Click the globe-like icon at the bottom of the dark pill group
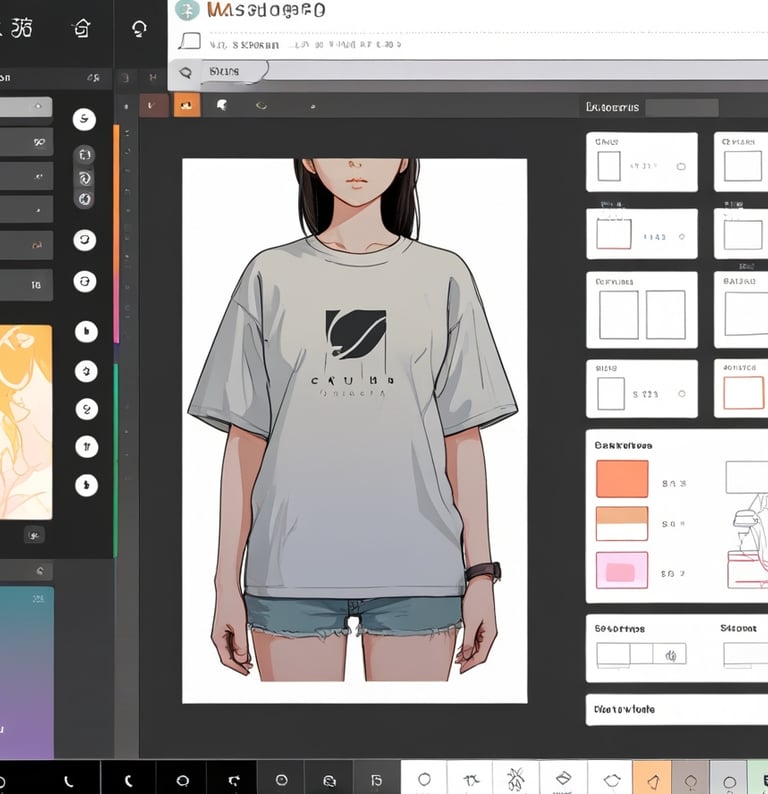Viewport: 768px width, 794px height. click(85, 199)
